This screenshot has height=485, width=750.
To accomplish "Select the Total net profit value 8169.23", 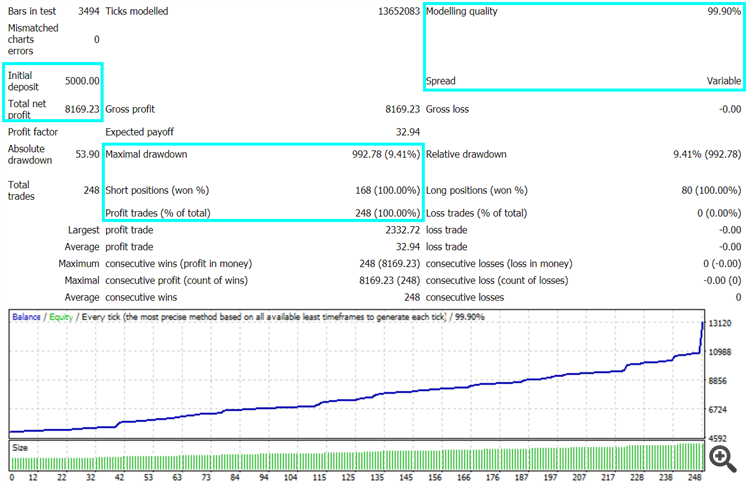I will [x=81, y=109].
